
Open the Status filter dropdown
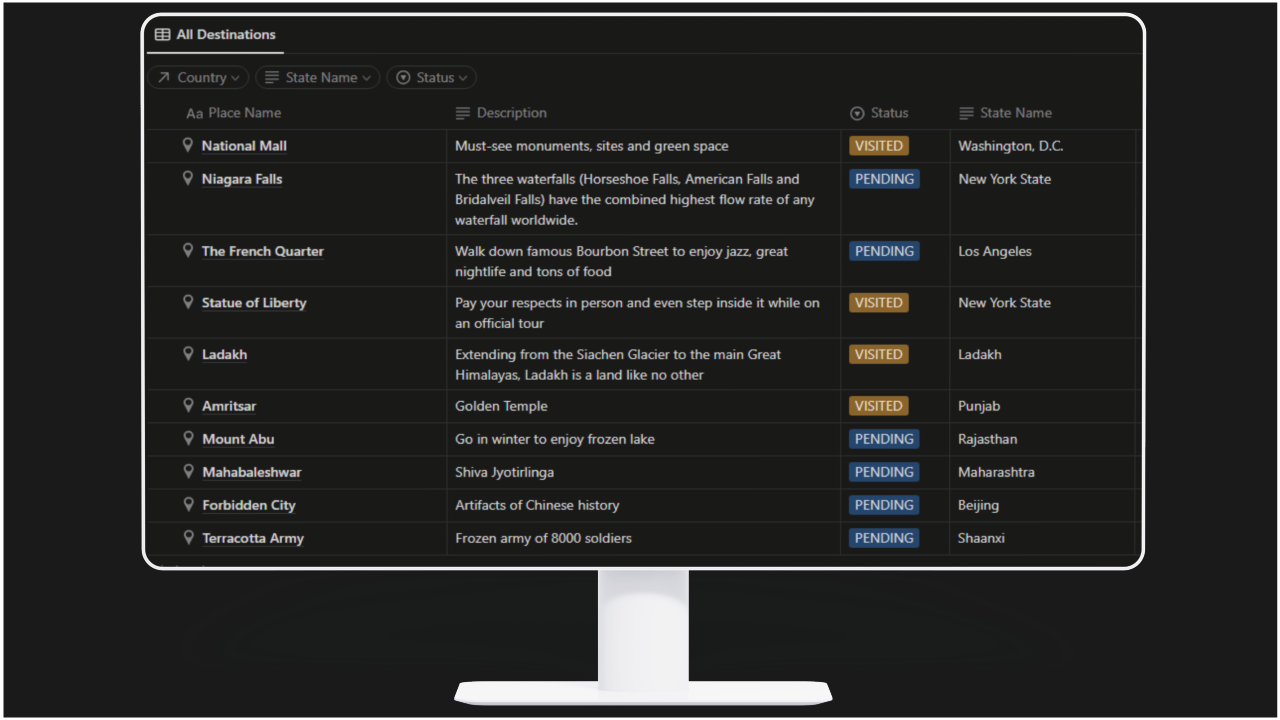[432, 77]
